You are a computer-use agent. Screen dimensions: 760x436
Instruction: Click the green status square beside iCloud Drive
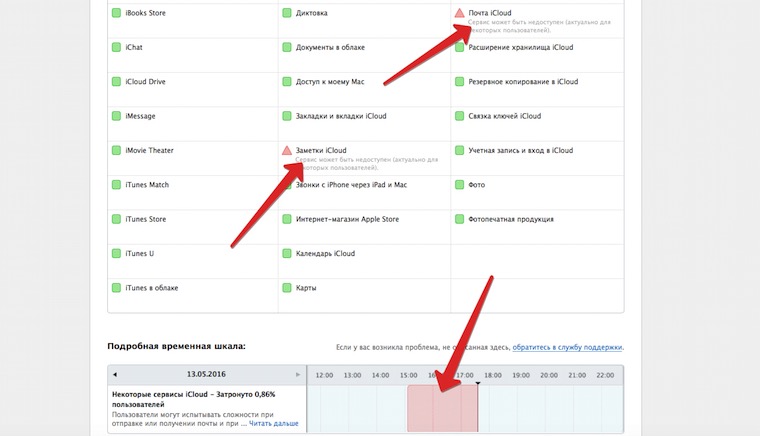(x=116, y=81)
